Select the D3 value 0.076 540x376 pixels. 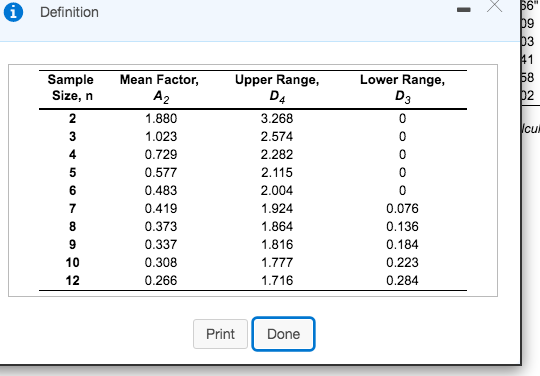[402, 208]
